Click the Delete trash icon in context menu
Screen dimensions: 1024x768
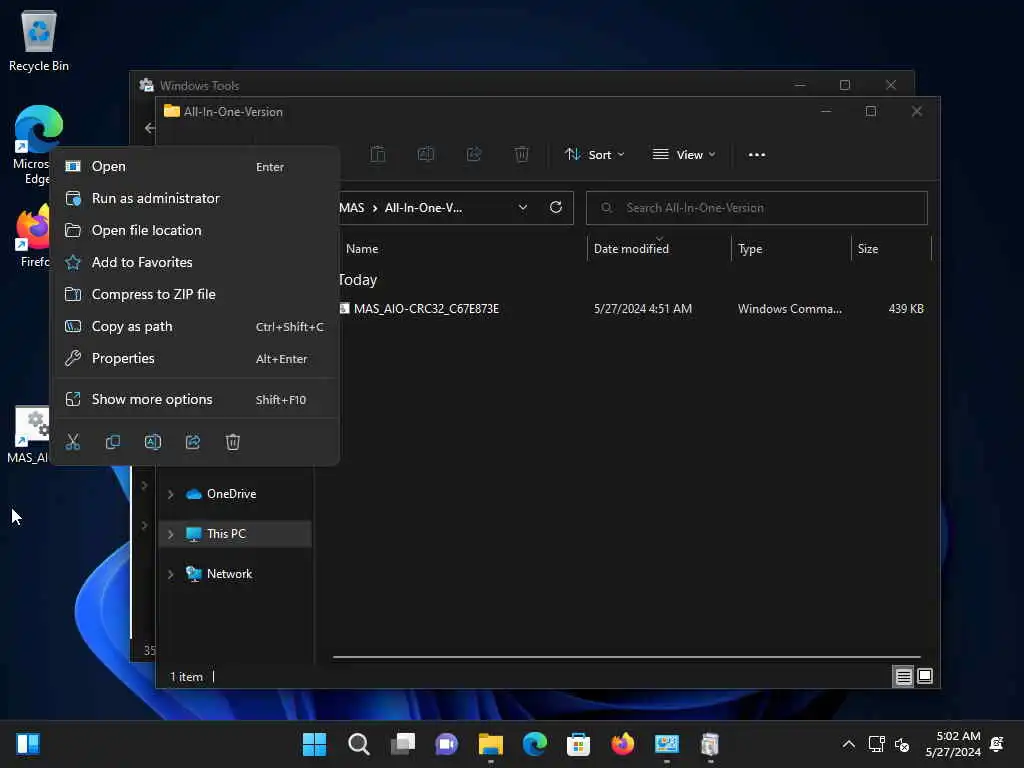[x=232, y=442]
